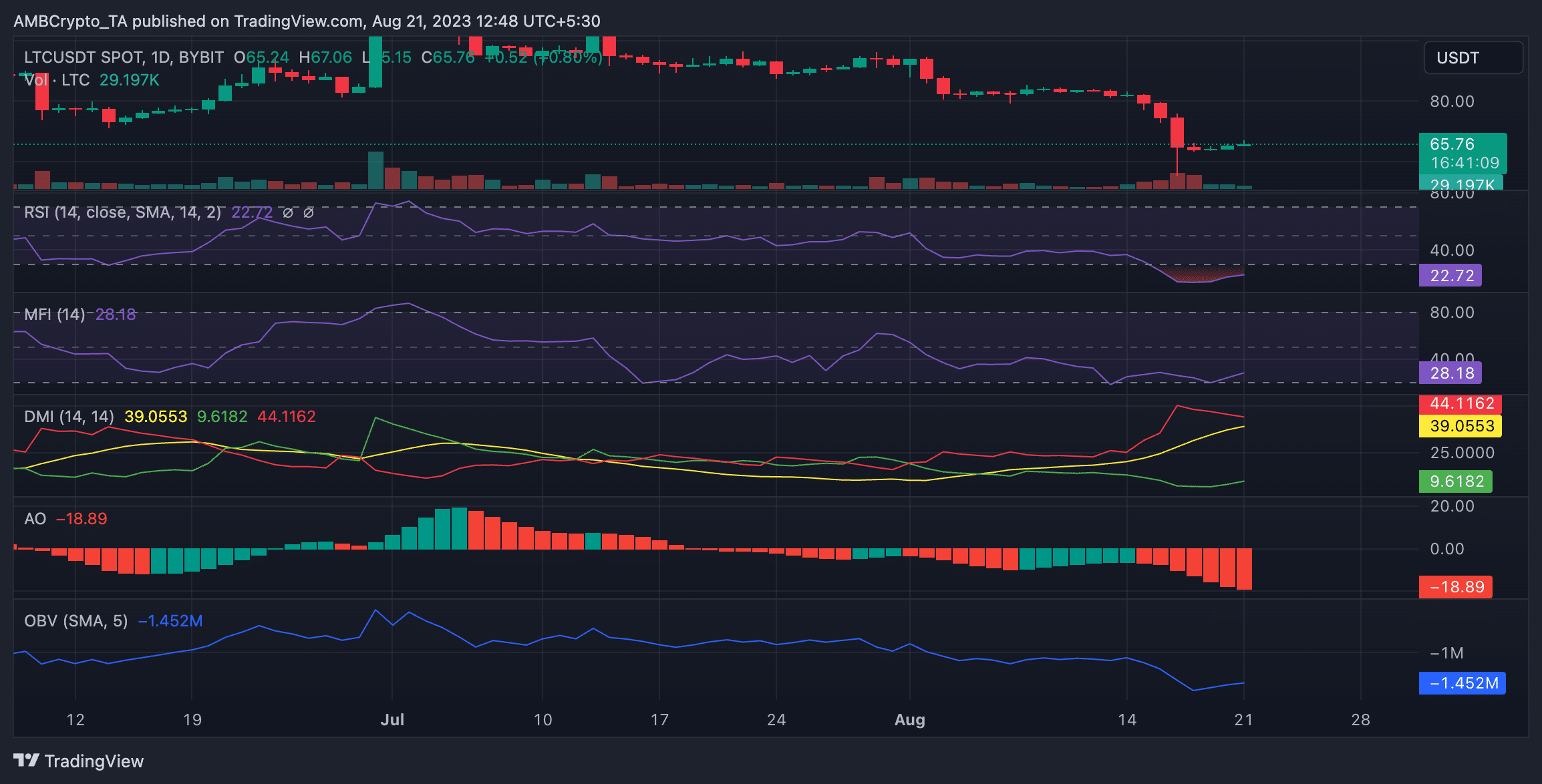Select the AO indicator legend label
The height and width of the screenshot is (784, 1542).
[x=35, y=519]
